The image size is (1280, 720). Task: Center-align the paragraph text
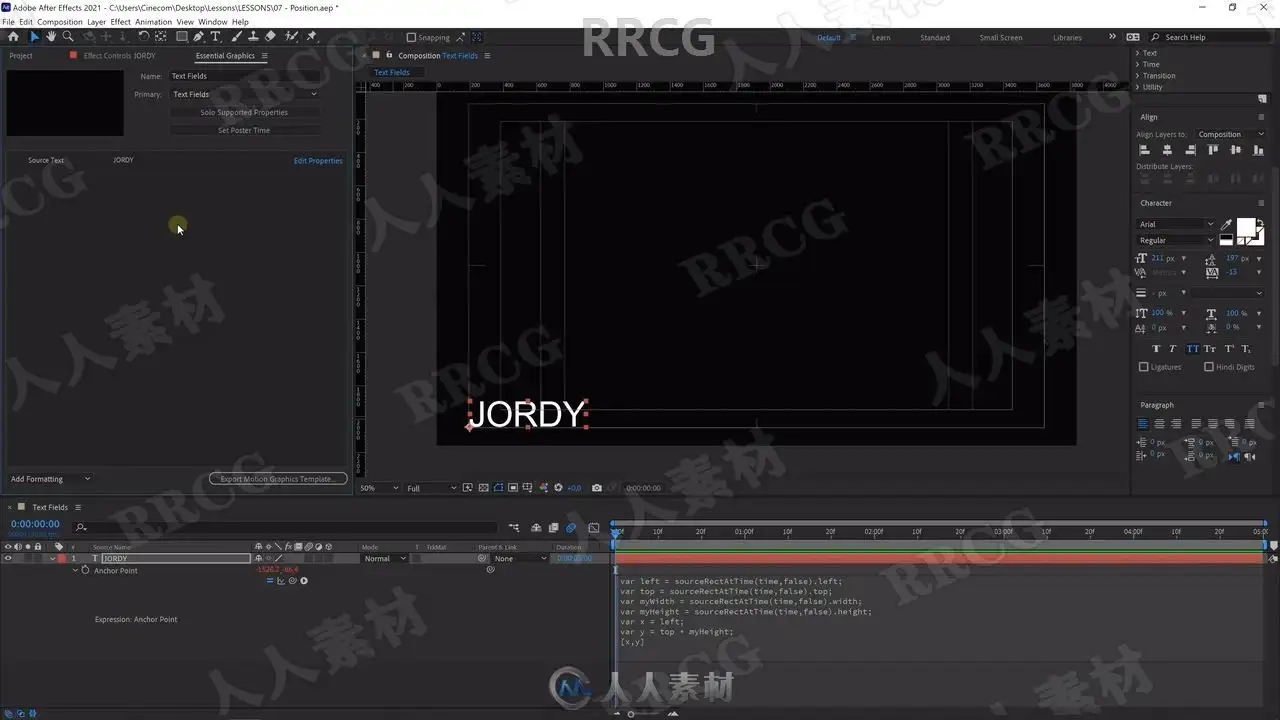point(1160,424)
